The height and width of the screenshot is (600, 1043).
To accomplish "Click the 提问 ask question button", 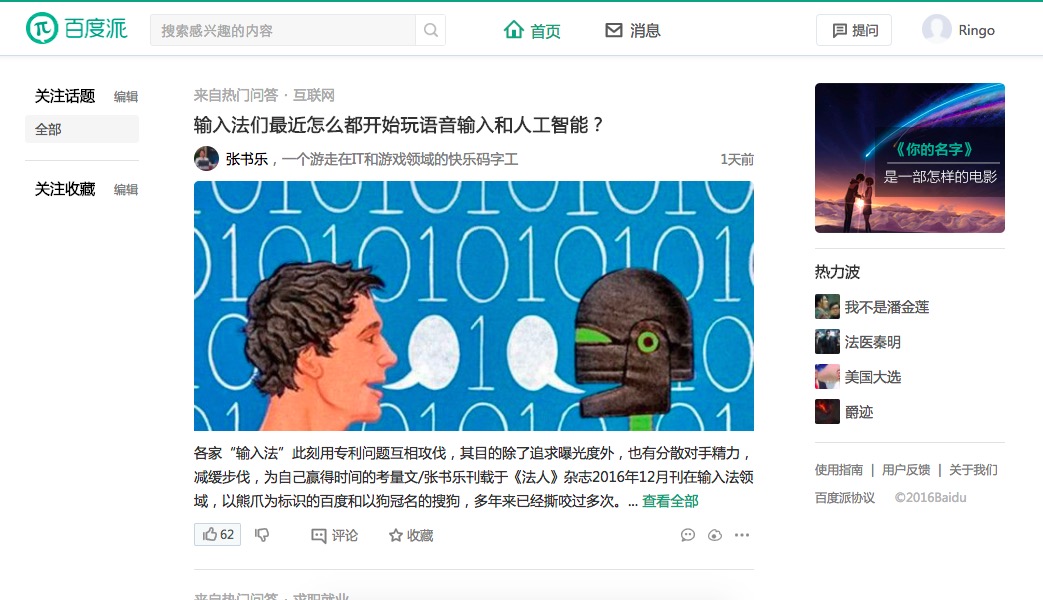I will pyautogui.click(x=854, y=30).
